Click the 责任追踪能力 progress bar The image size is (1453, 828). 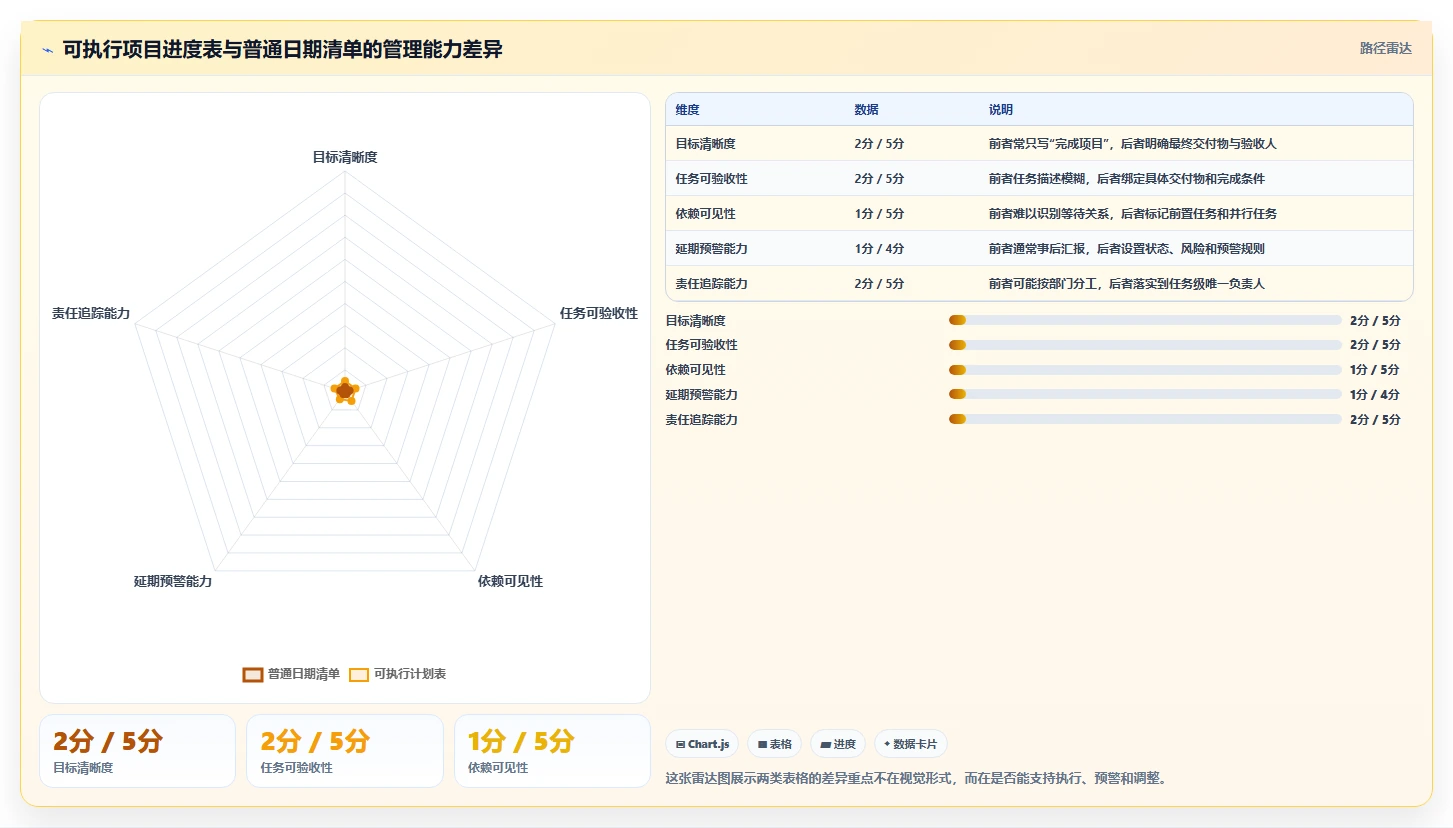coord(1145,419)
